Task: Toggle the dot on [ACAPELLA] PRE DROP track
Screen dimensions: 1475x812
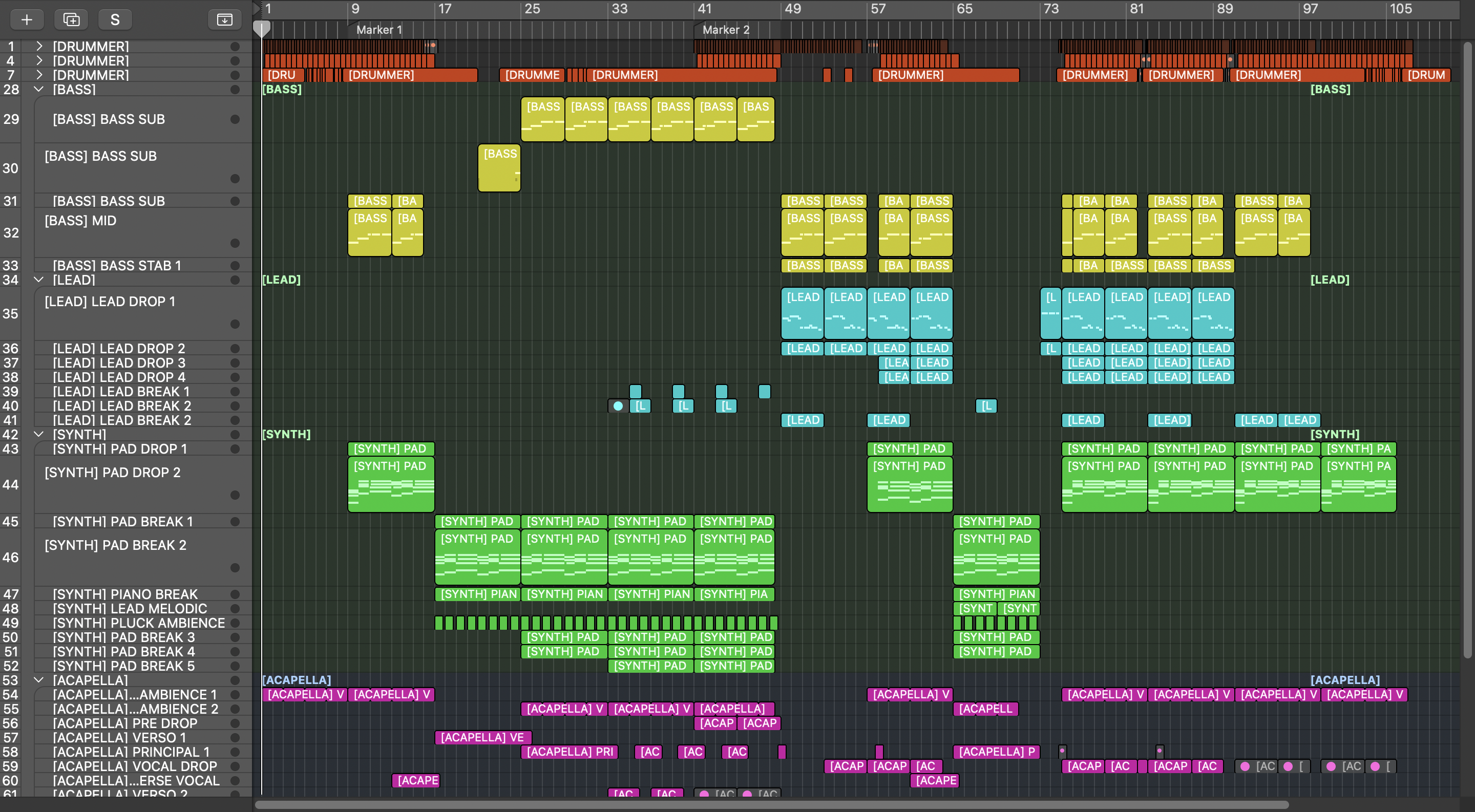Action: [235, 723]
